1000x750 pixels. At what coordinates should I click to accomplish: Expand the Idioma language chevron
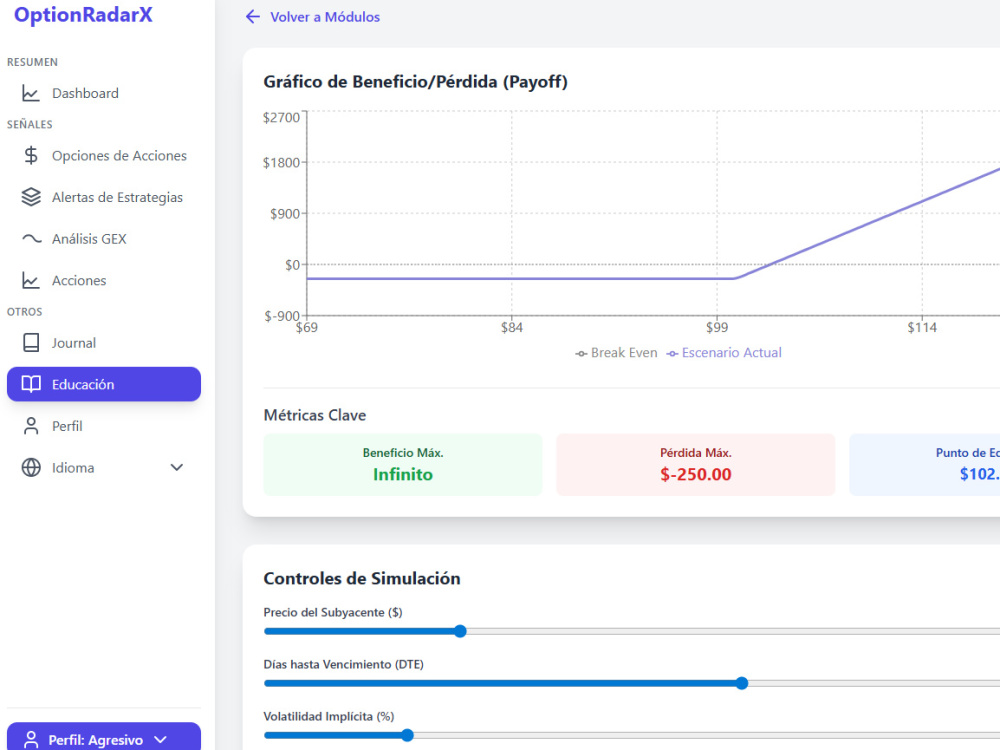(x=177, y=467)
